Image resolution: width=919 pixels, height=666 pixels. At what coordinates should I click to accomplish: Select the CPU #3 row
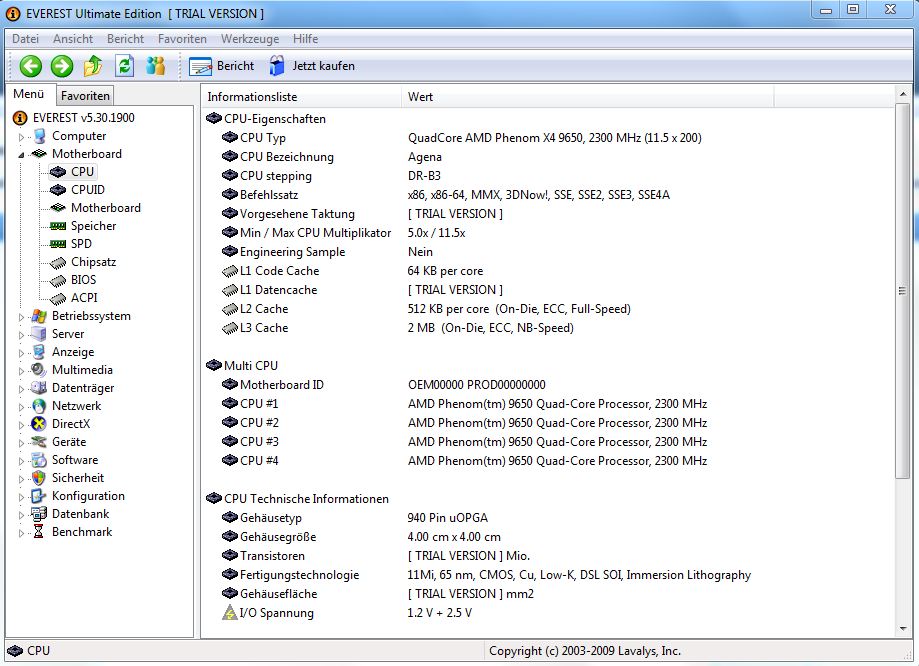pos(547,441)
